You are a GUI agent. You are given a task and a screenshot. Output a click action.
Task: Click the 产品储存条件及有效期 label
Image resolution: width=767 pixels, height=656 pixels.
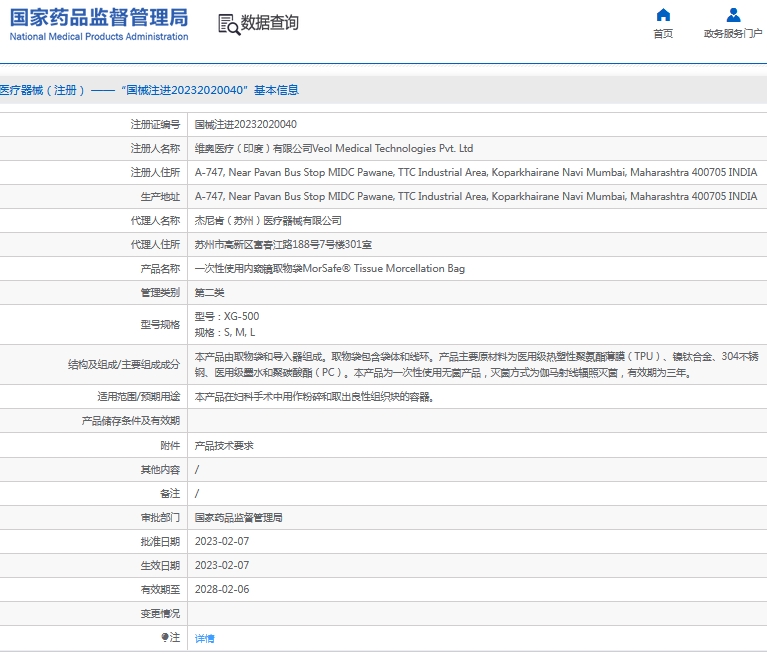tap(131, 421)
